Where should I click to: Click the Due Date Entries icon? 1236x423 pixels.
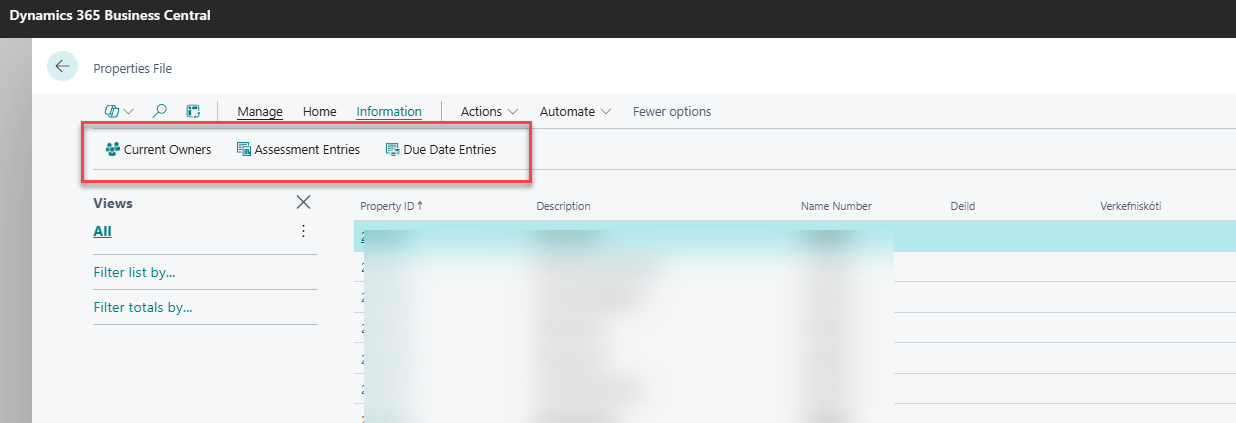coord(392,150)
